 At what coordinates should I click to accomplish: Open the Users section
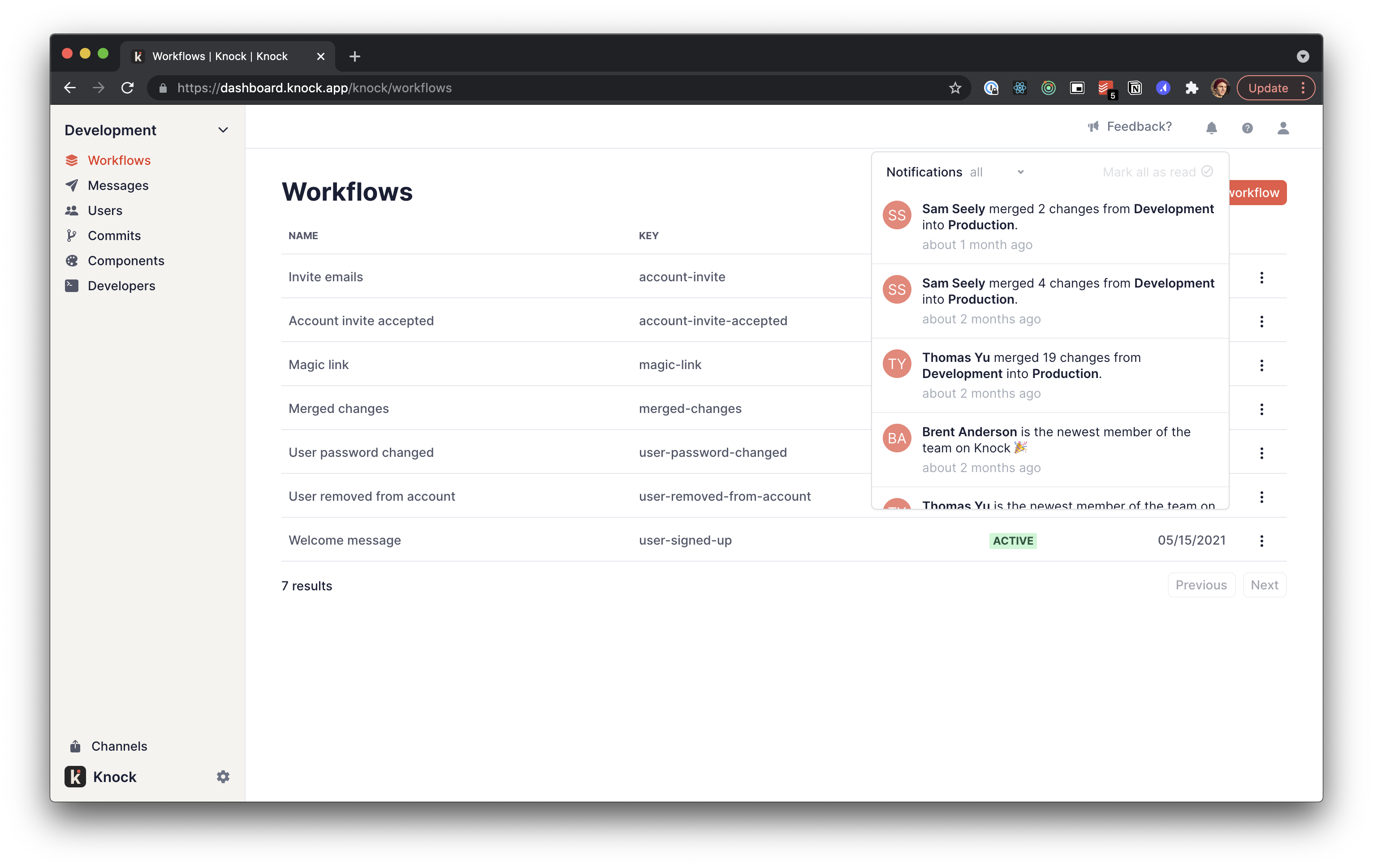click(105, 211)
